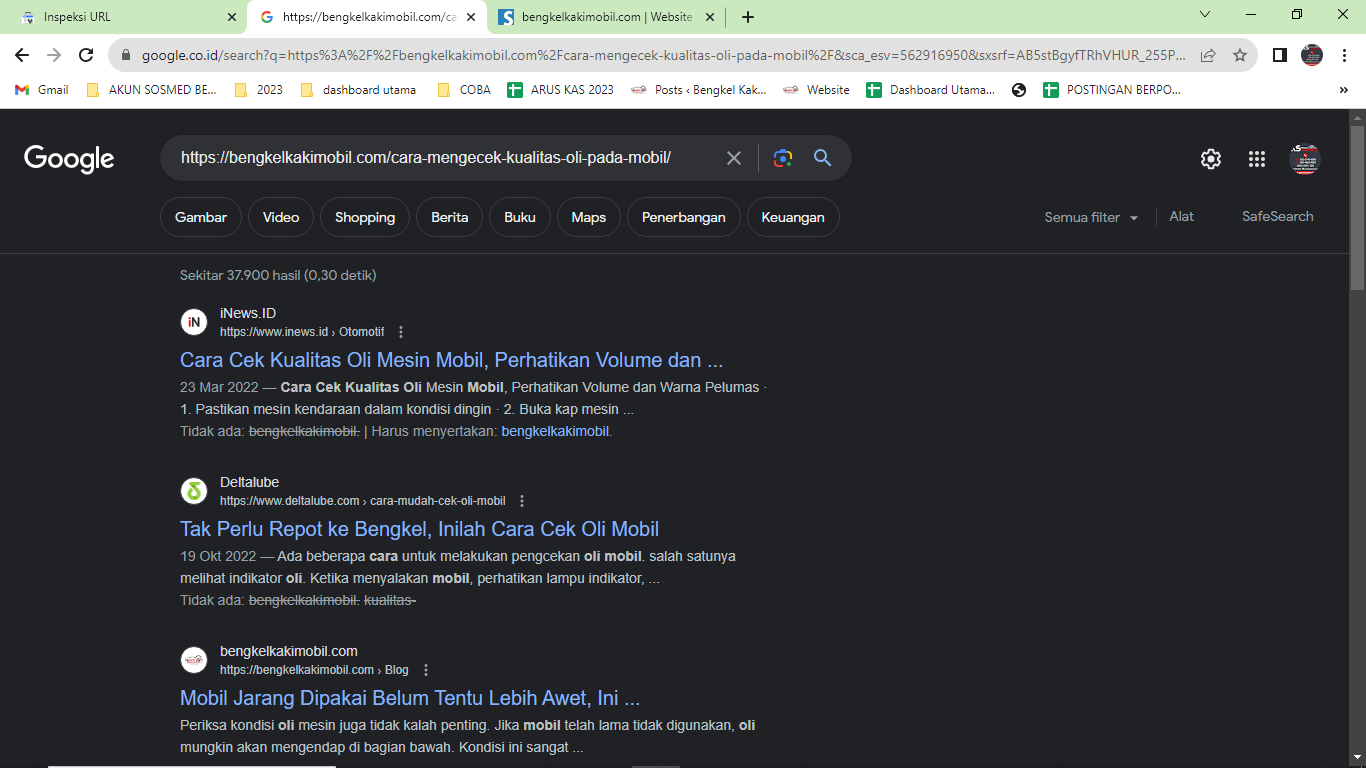Open a new browser tab
Image resolution: width=1366 pixels, height=768 pixels.
(x=748, y=17)
